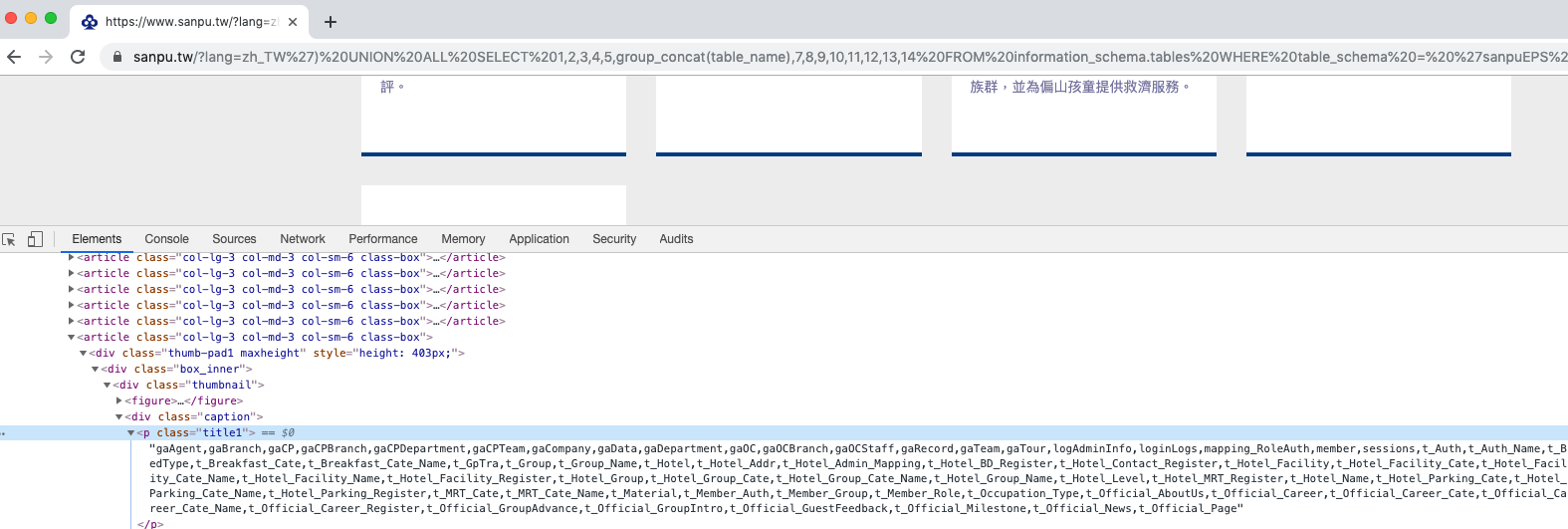Expand the figure element node
The image size is (1568, 529).
pyautogui.click(x=118, y=400)
